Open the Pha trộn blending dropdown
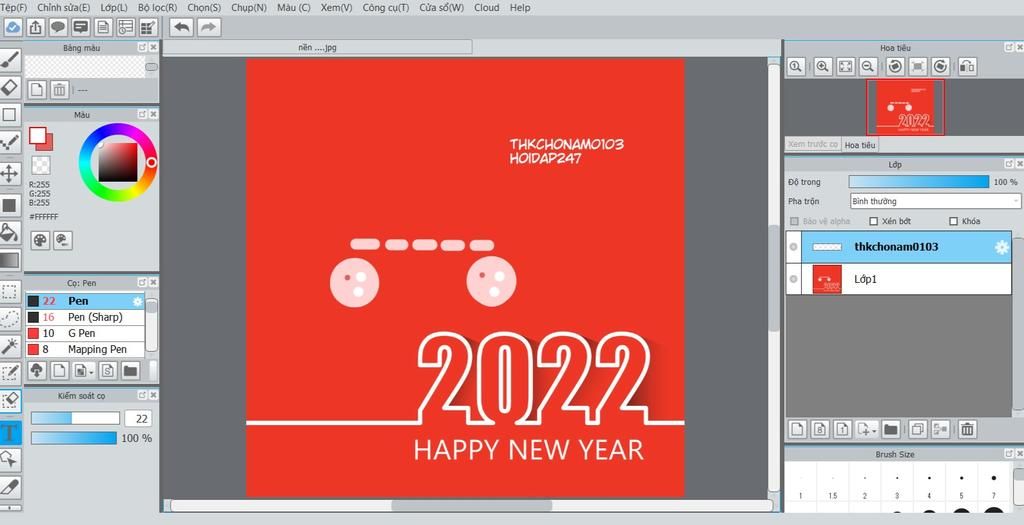The width and height of the screenshot is (1024, 525). [x=935, y=201]
